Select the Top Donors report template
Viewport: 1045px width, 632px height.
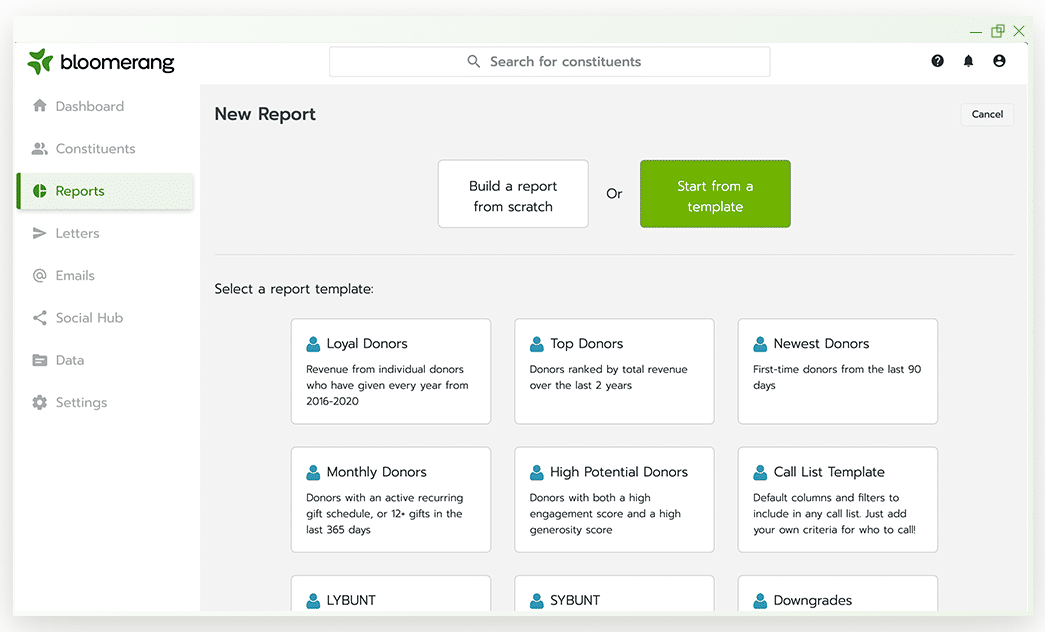[614, 371]
